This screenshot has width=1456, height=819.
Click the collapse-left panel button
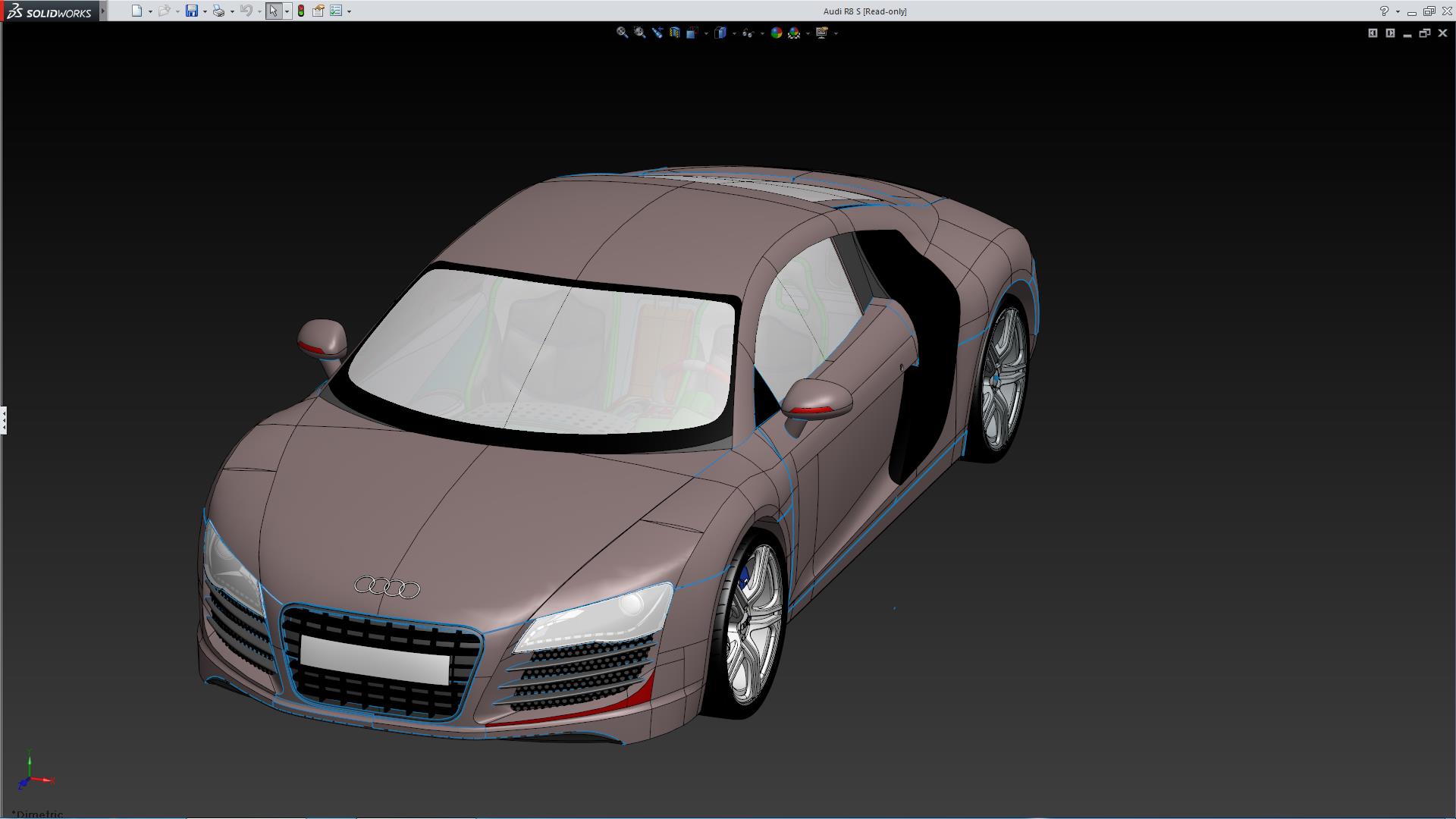[x=1373, y=33]
